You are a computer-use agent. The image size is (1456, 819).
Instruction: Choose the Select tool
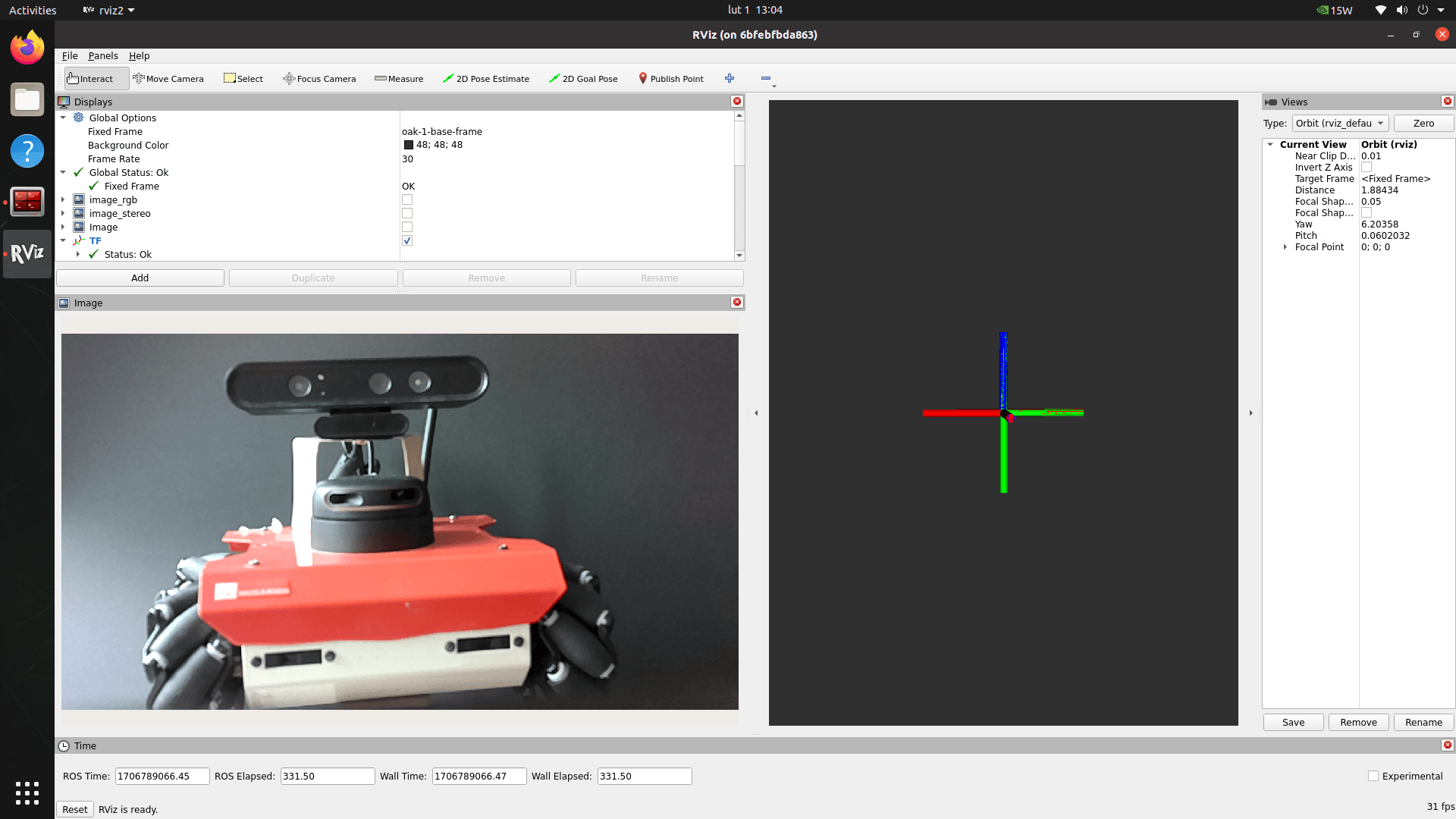pos(243,79)
